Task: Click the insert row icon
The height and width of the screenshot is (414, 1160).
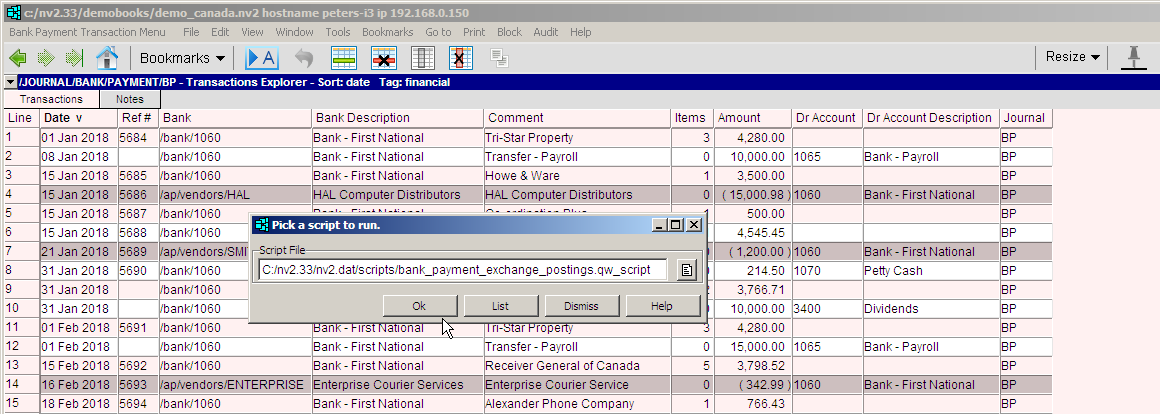Action: click(x=345, y=58)
